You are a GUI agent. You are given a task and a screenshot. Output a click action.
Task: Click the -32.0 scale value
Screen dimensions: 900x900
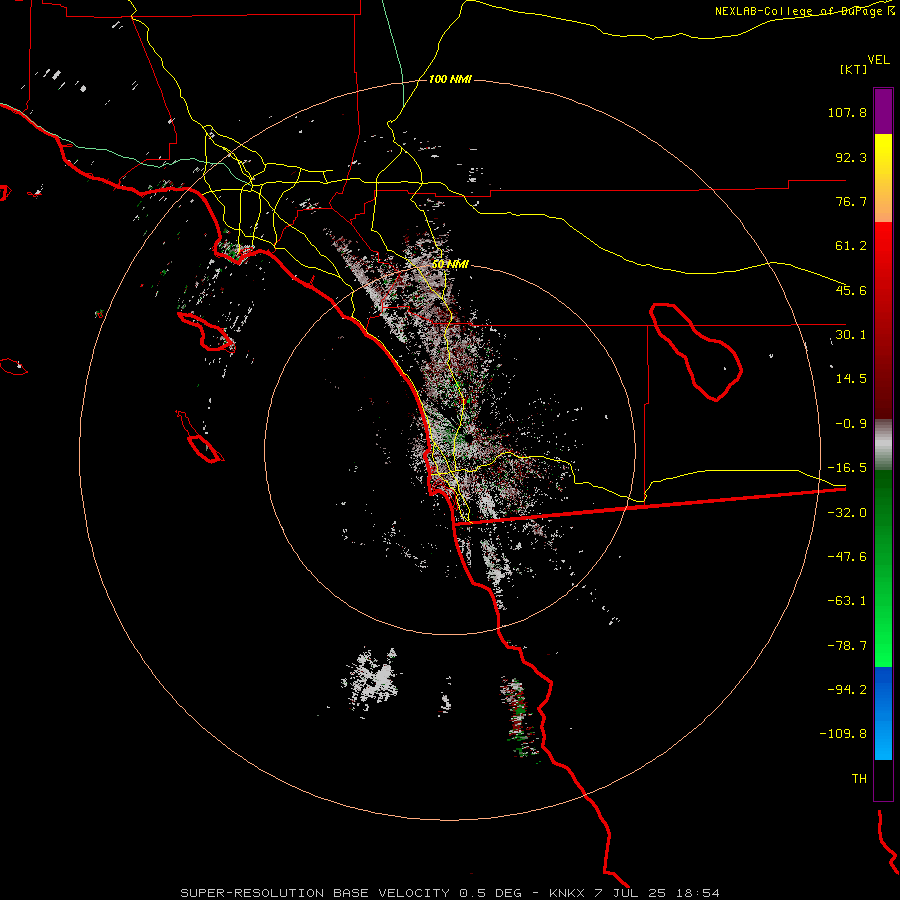coord(847,513)
